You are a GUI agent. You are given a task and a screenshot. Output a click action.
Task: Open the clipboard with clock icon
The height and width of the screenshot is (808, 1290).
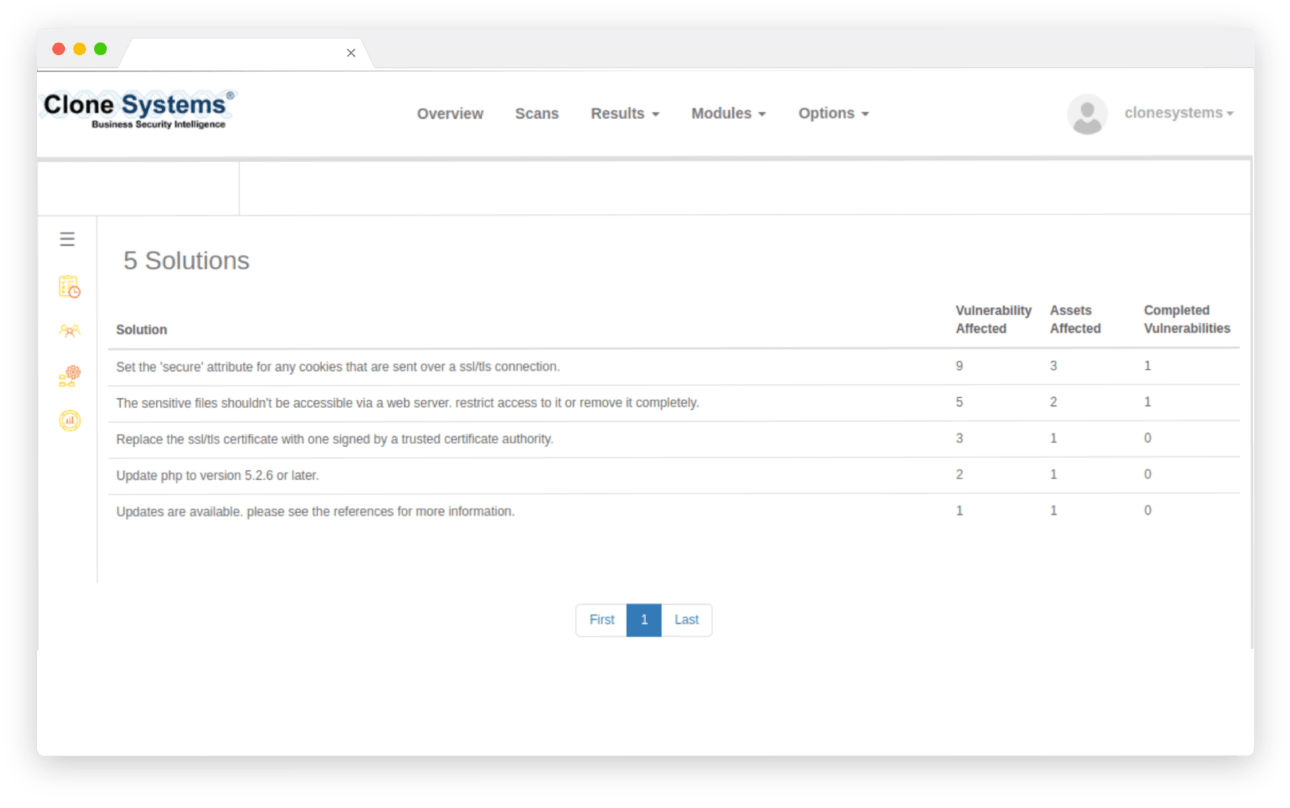tap(69, 287)
